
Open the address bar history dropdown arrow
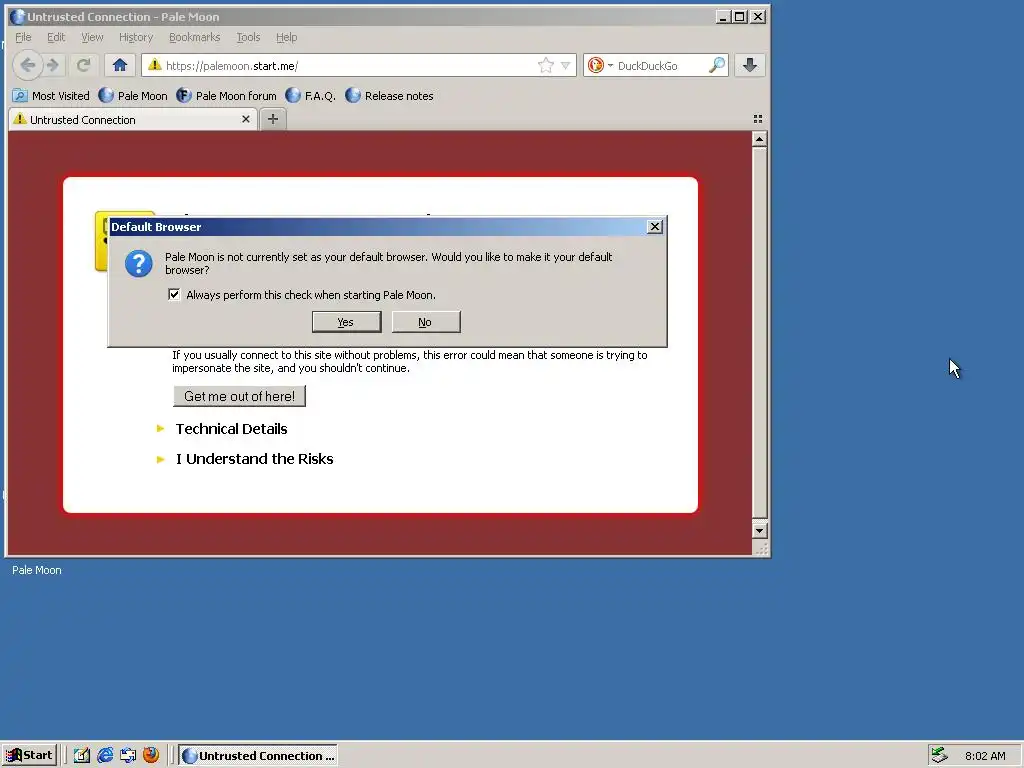click(x=566, y=65)
